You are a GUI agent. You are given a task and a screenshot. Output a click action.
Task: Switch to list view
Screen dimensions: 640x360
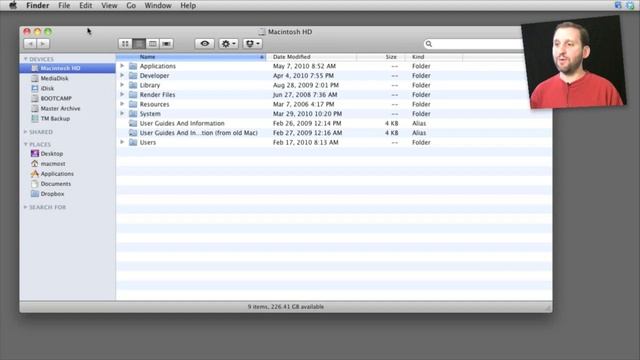[139, 44]
